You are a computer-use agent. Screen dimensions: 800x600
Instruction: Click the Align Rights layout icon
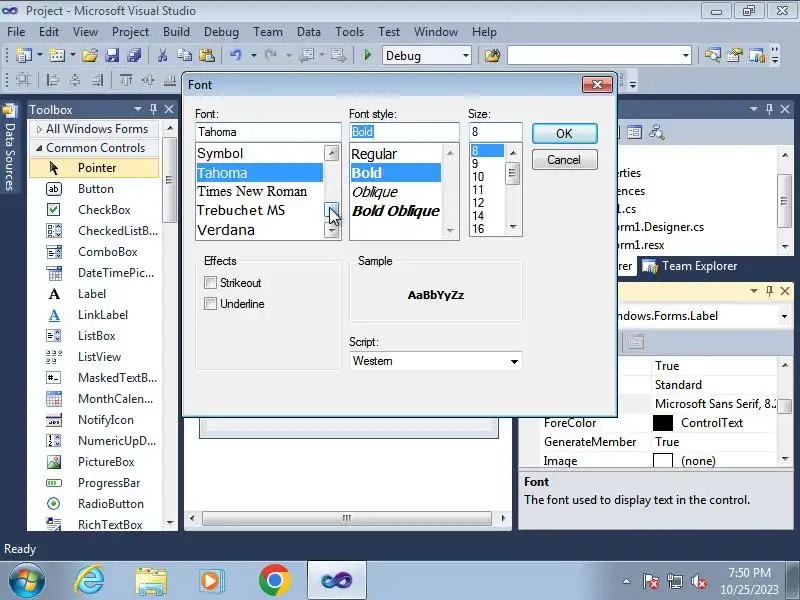pyautogui.click(x=97, y=80)
